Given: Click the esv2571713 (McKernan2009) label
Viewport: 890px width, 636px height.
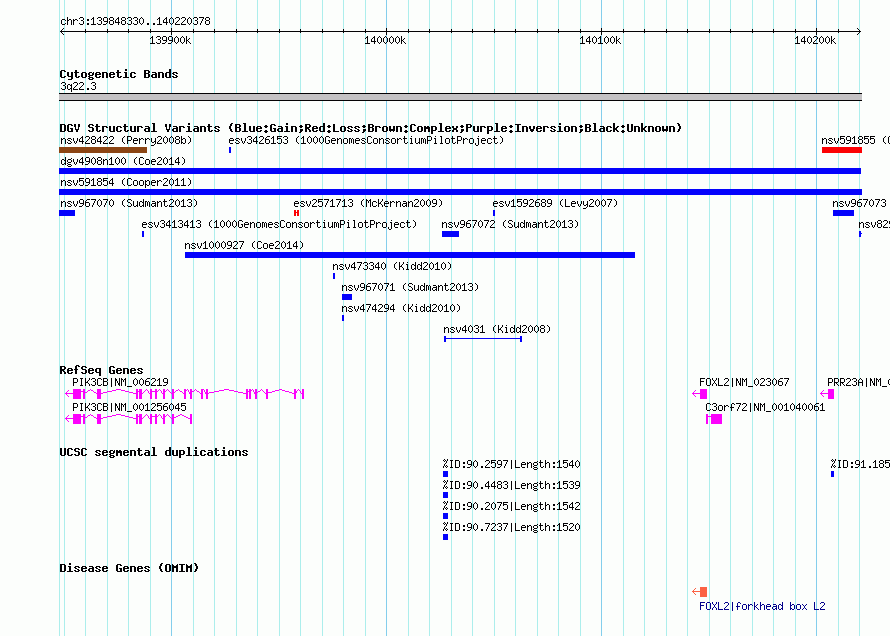Looking at the screenshot, I should pos(368,203).
